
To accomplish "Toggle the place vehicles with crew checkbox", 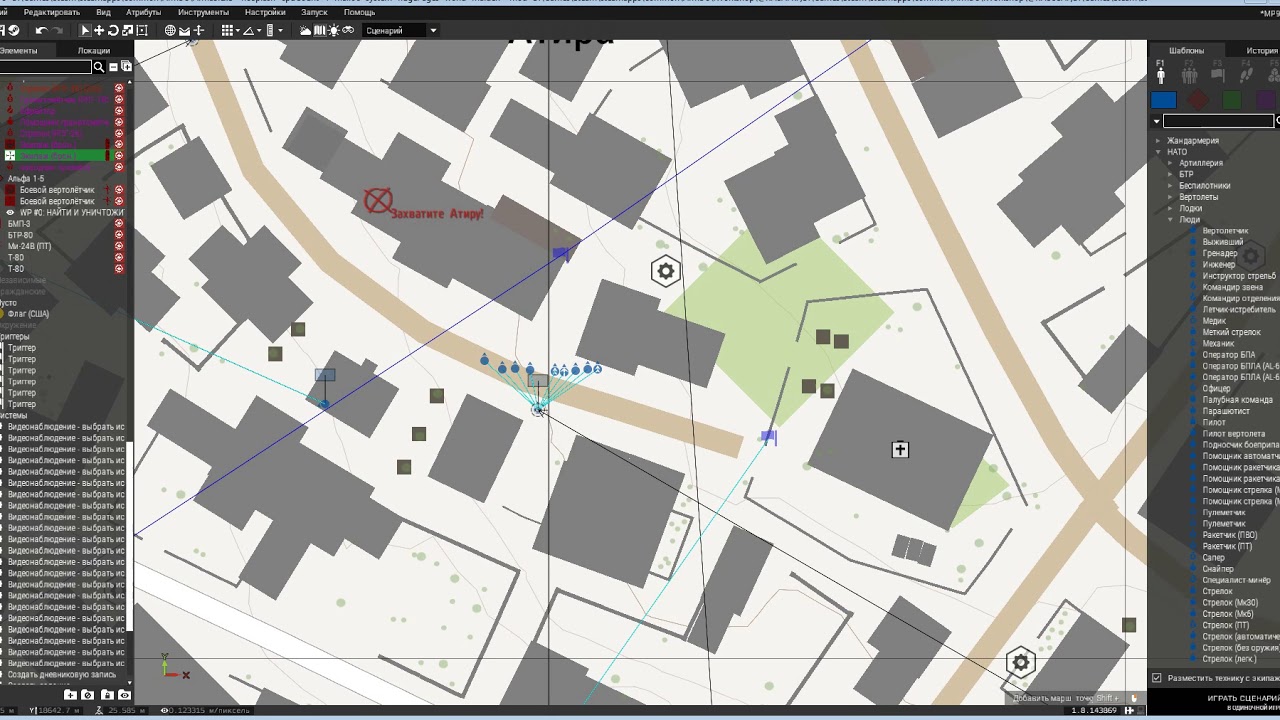I will [x=1157, y=678].
